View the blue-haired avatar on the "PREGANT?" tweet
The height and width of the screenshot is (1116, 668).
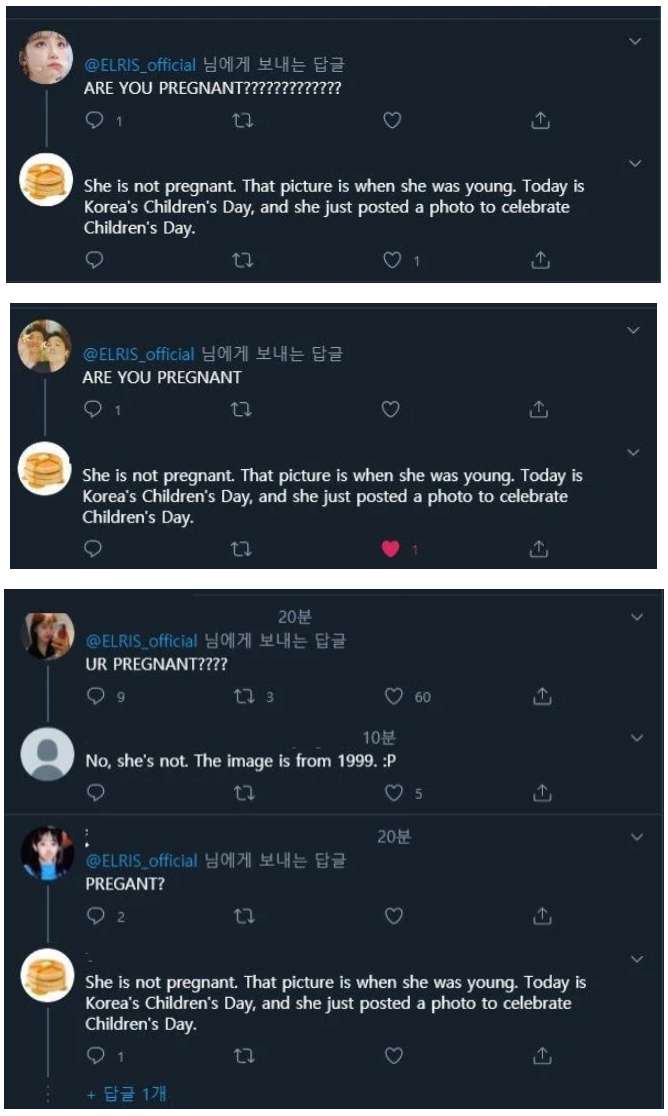(x=47, y=853)
